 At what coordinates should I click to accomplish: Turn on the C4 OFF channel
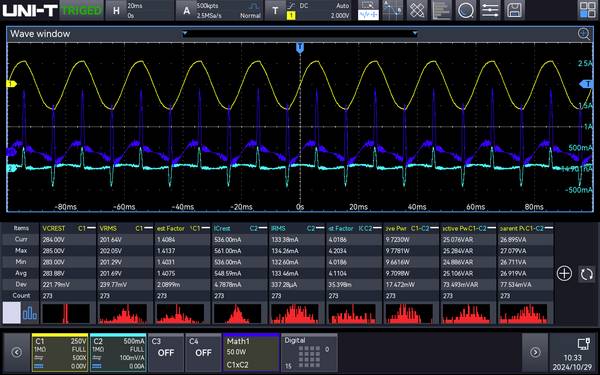coord(203,353)
